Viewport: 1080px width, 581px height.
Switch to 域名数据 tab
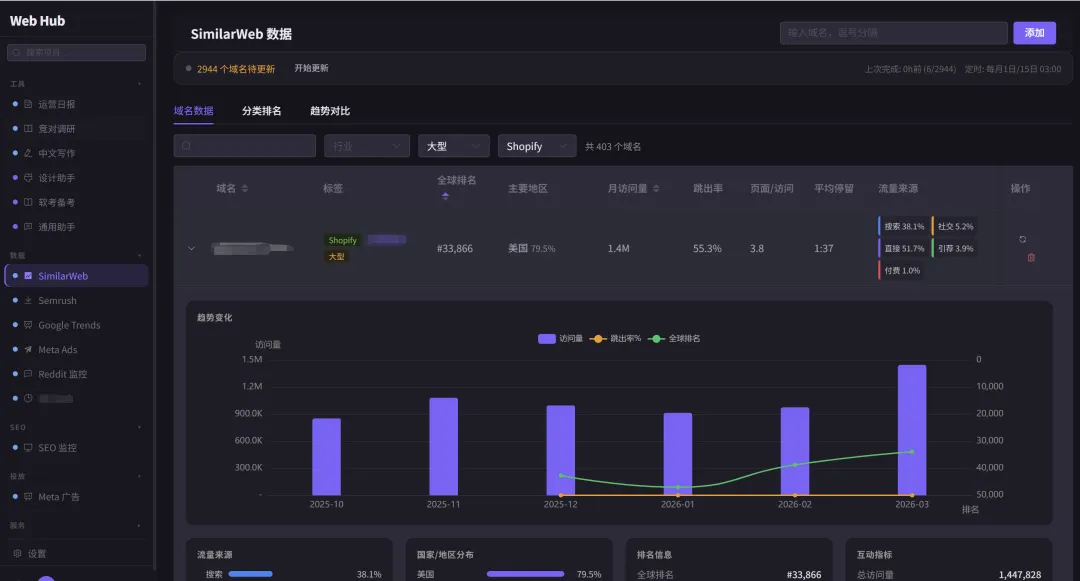[194, 111]
